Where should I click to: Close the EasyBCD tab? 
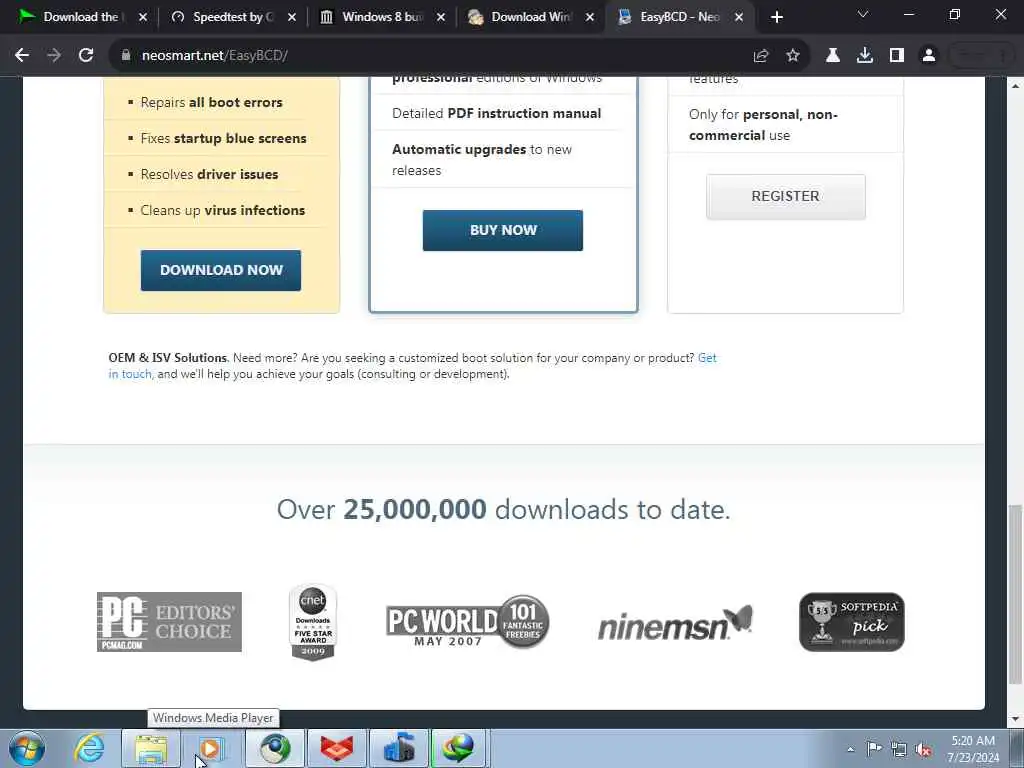tap(739, 17)
